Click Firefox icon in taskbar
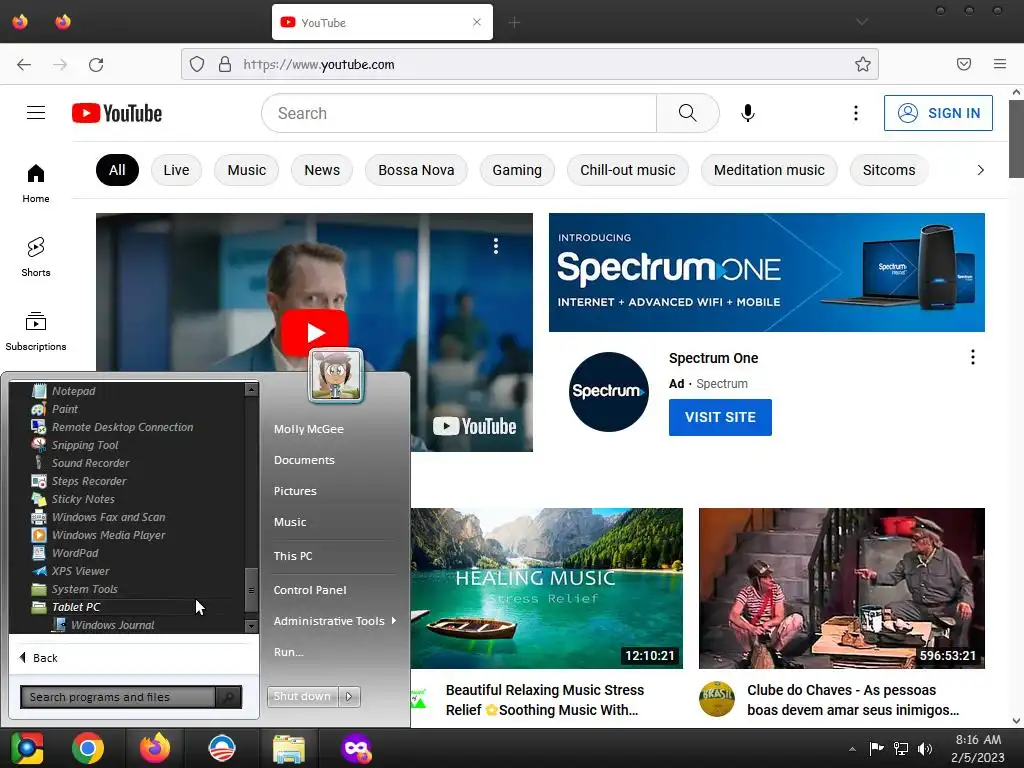The width and height of the screenshot is (1024, 768). pyautogui.click(x=155, y=748)
